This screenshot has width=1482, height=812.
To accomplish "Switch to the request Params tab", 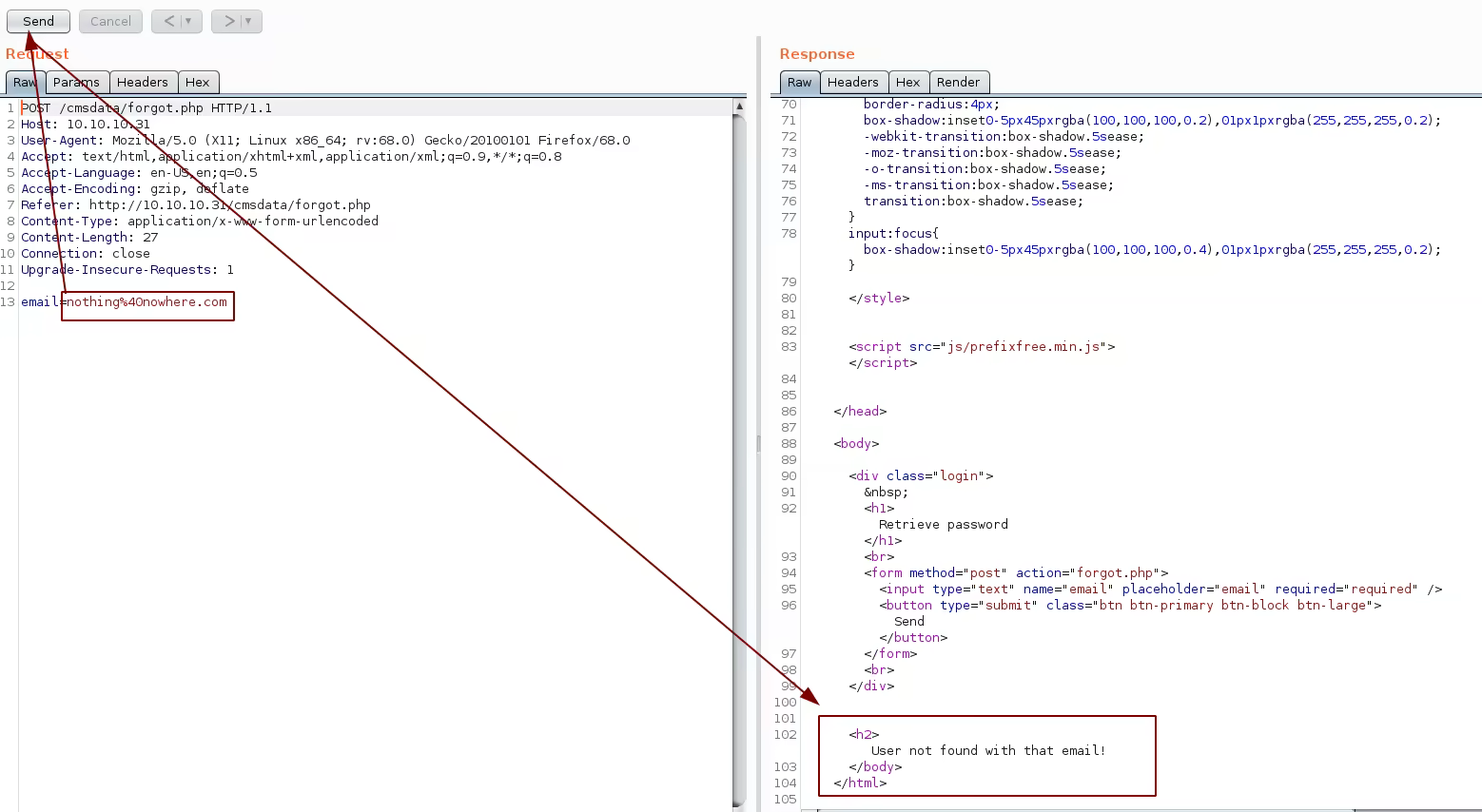I will pos(76,83).
